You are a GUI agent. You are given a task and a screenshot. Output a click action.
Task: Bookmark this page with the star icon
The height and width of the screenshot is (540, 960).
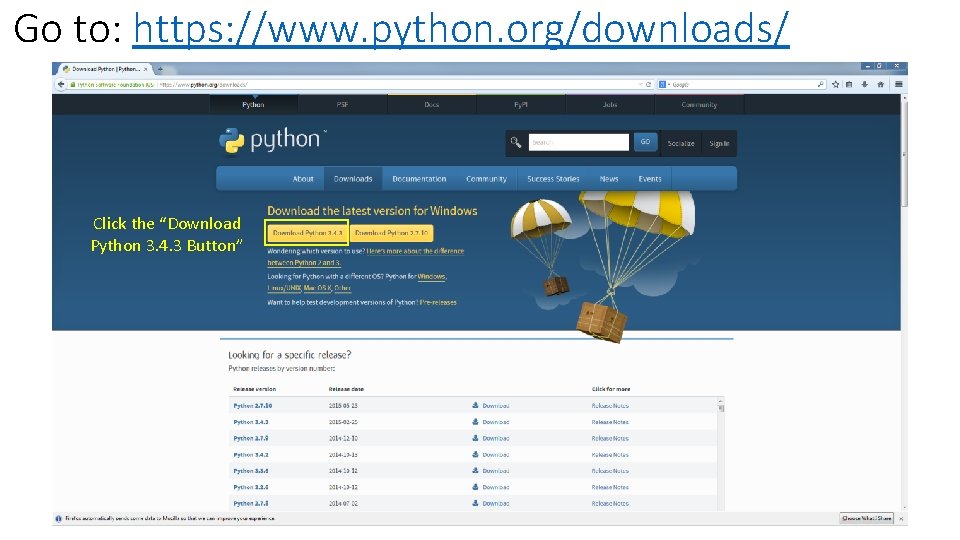tap(835, 84)
